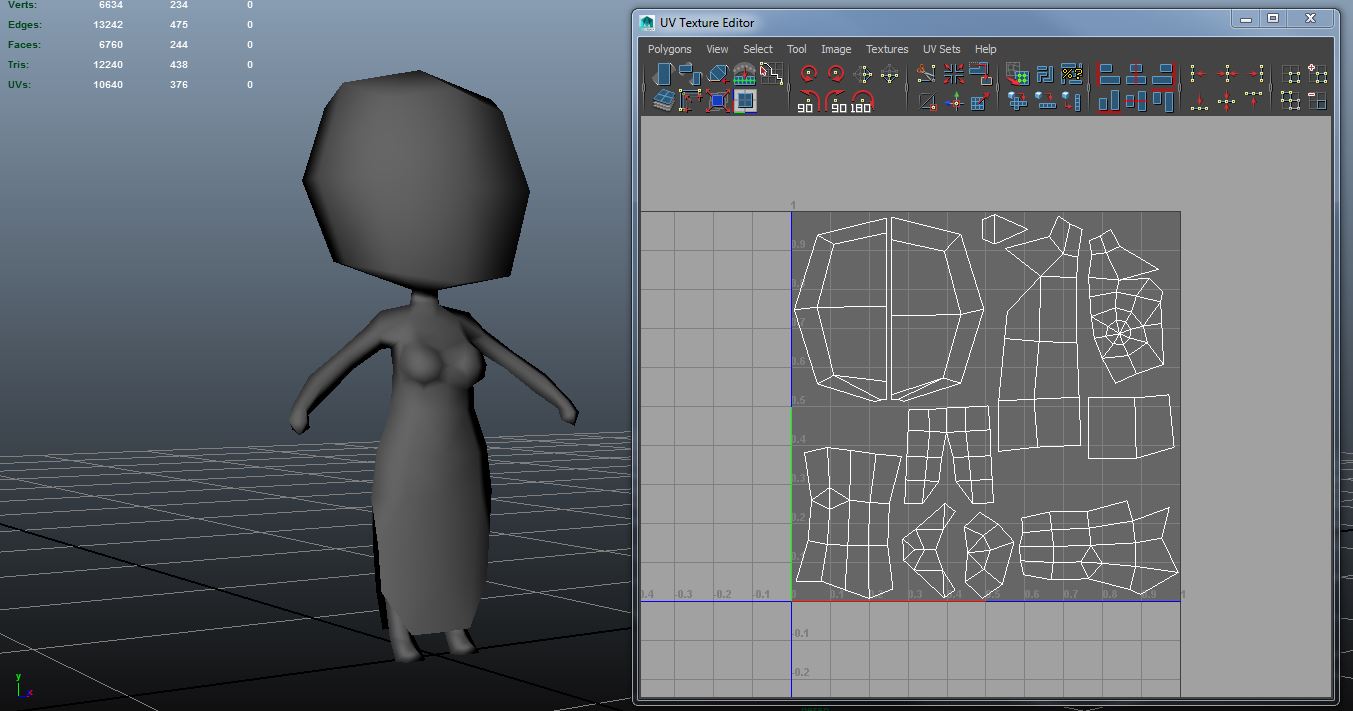This screenshot has width=1353, height=711.
Task: Click the dashed rectangle with red arrow icon
Action: [980, 74]
